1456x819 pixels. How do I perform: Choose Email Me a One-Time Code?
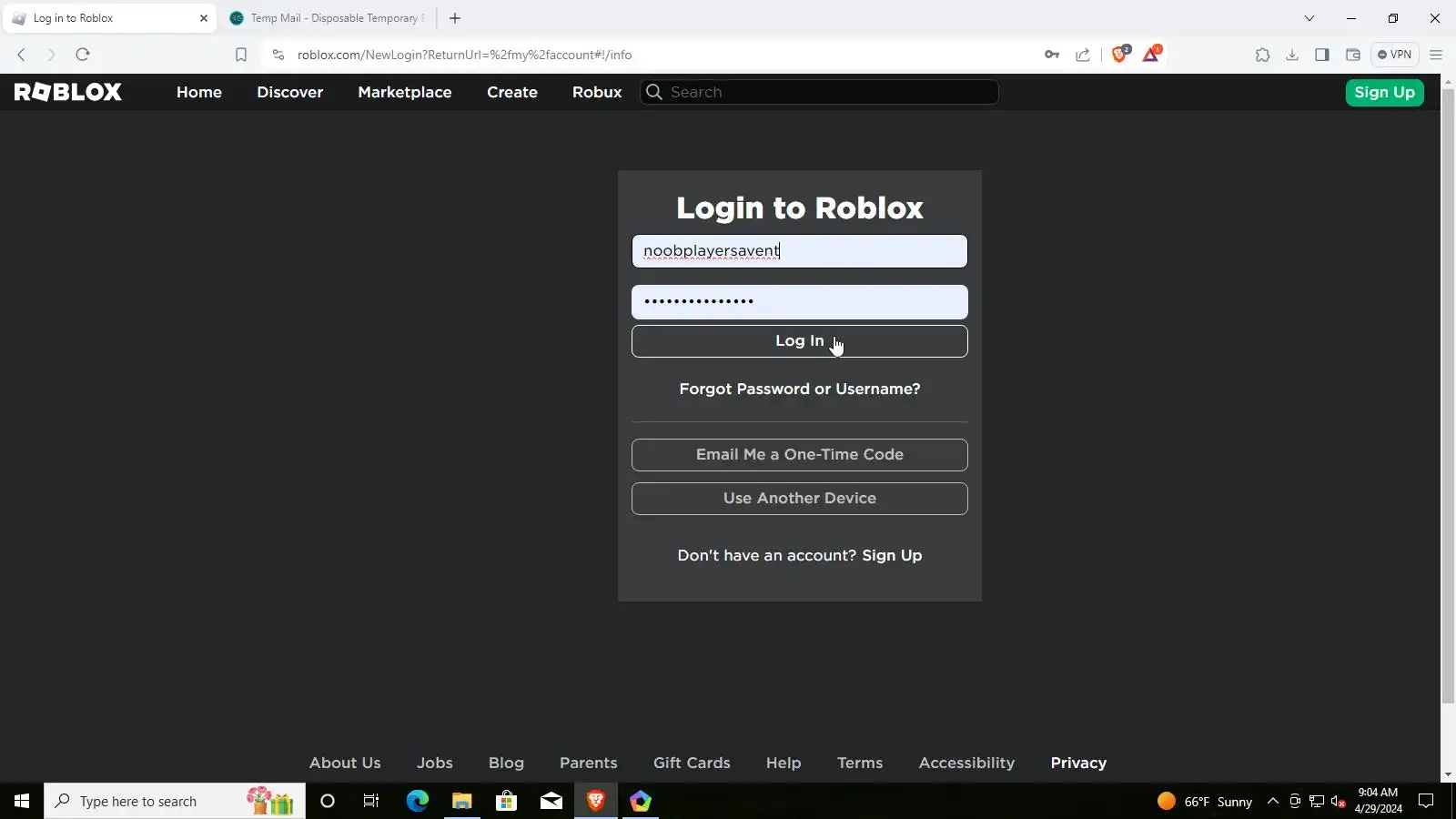pyautogui.click(x=800, y=455)
